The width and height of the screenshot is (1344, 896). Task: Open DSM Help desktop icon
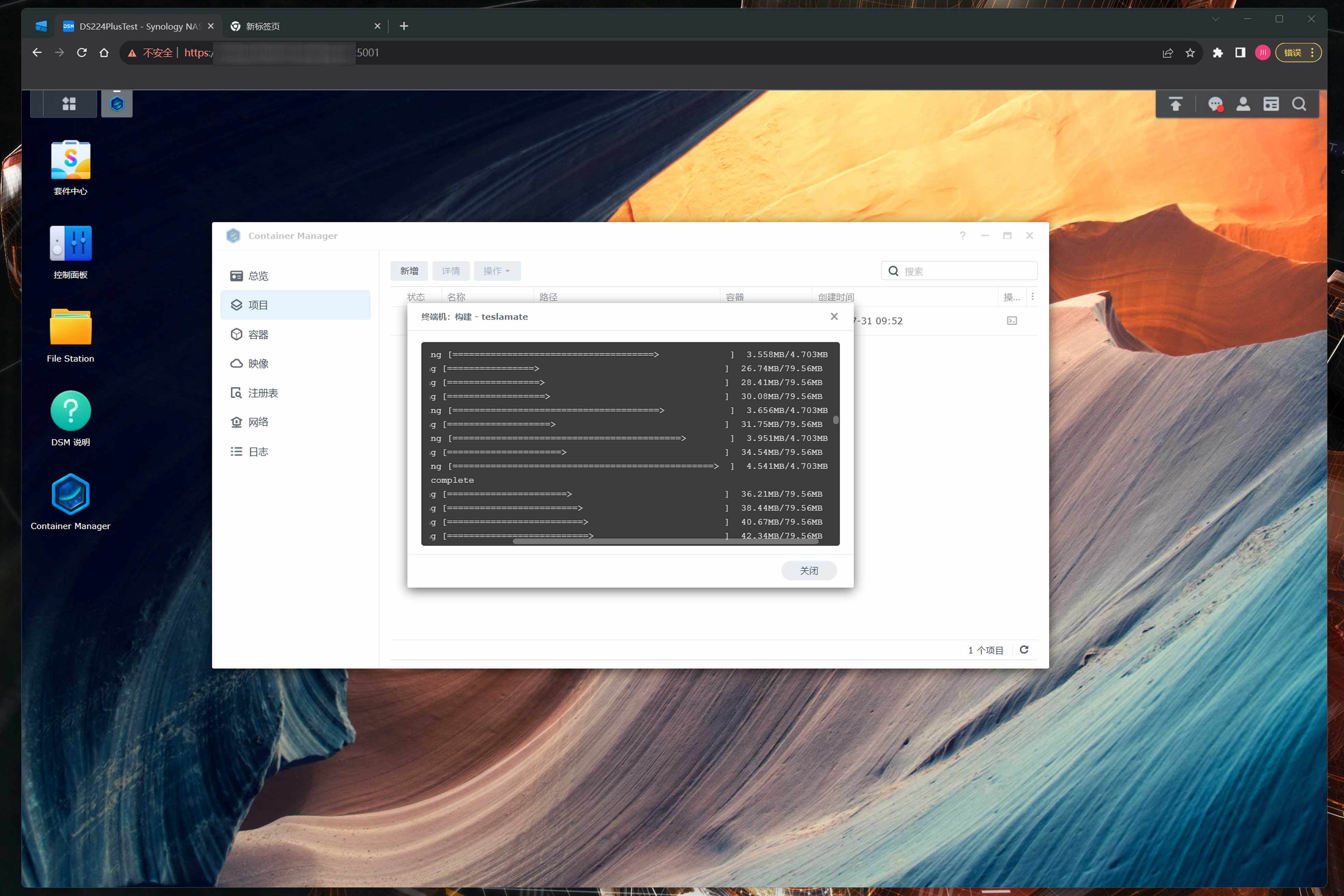coord(70,411)
